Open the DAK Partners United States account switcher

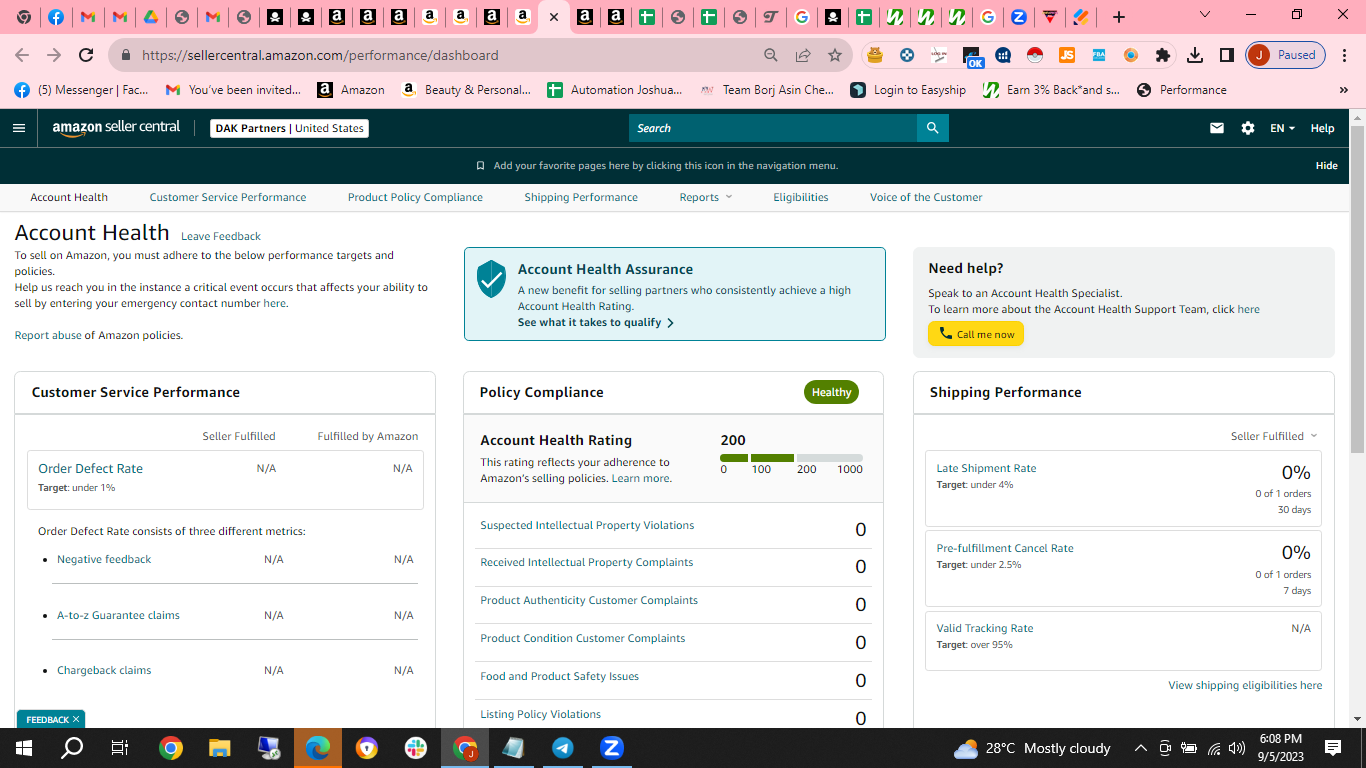click(290, 128)
